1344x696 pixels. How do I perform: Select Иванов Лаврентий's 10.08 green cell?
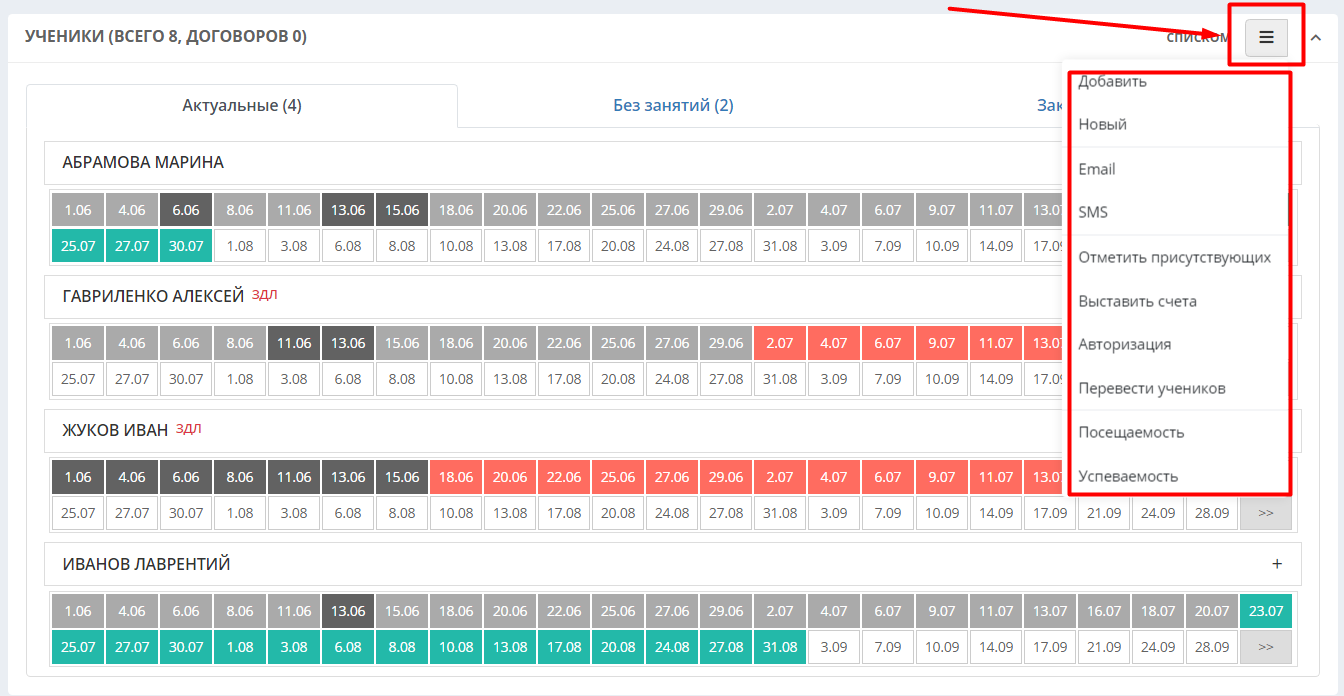(x=456, y=647)
